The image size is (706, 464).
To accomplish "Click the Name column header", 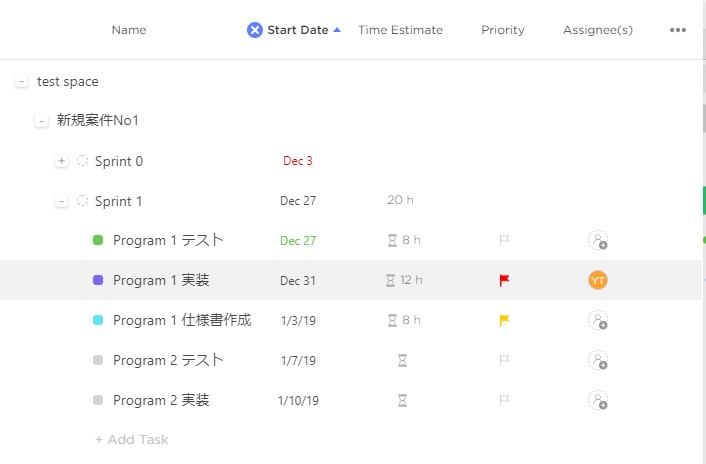I will pyautogui.click(x=129, y=30).
